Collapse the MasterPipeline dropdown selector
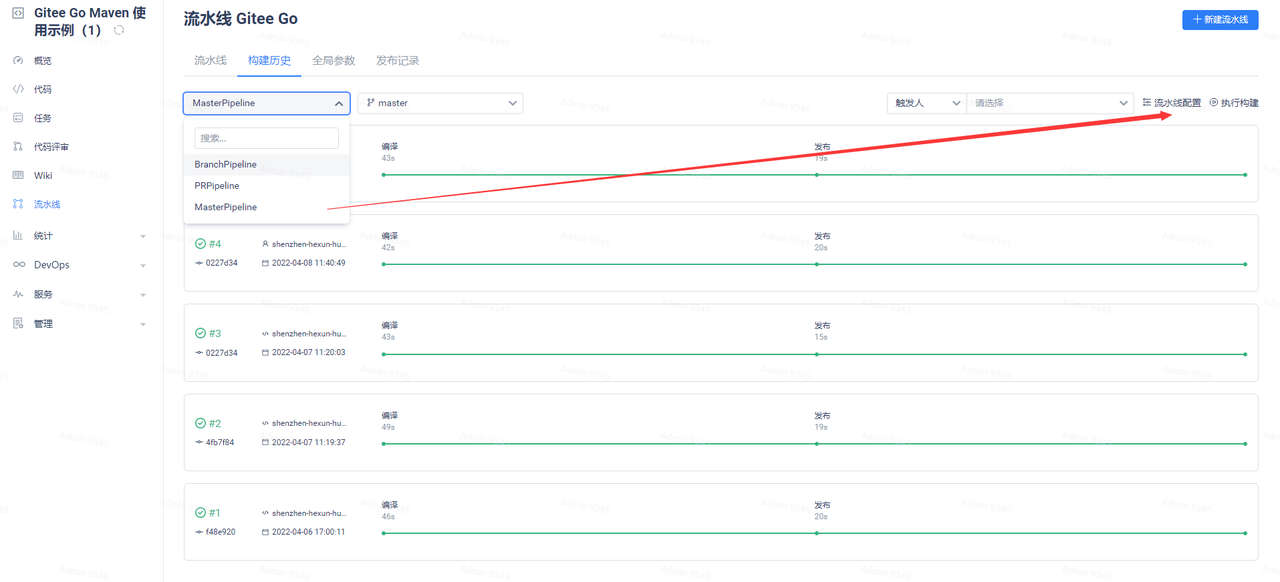1280x582 pixels. (266, 103)
